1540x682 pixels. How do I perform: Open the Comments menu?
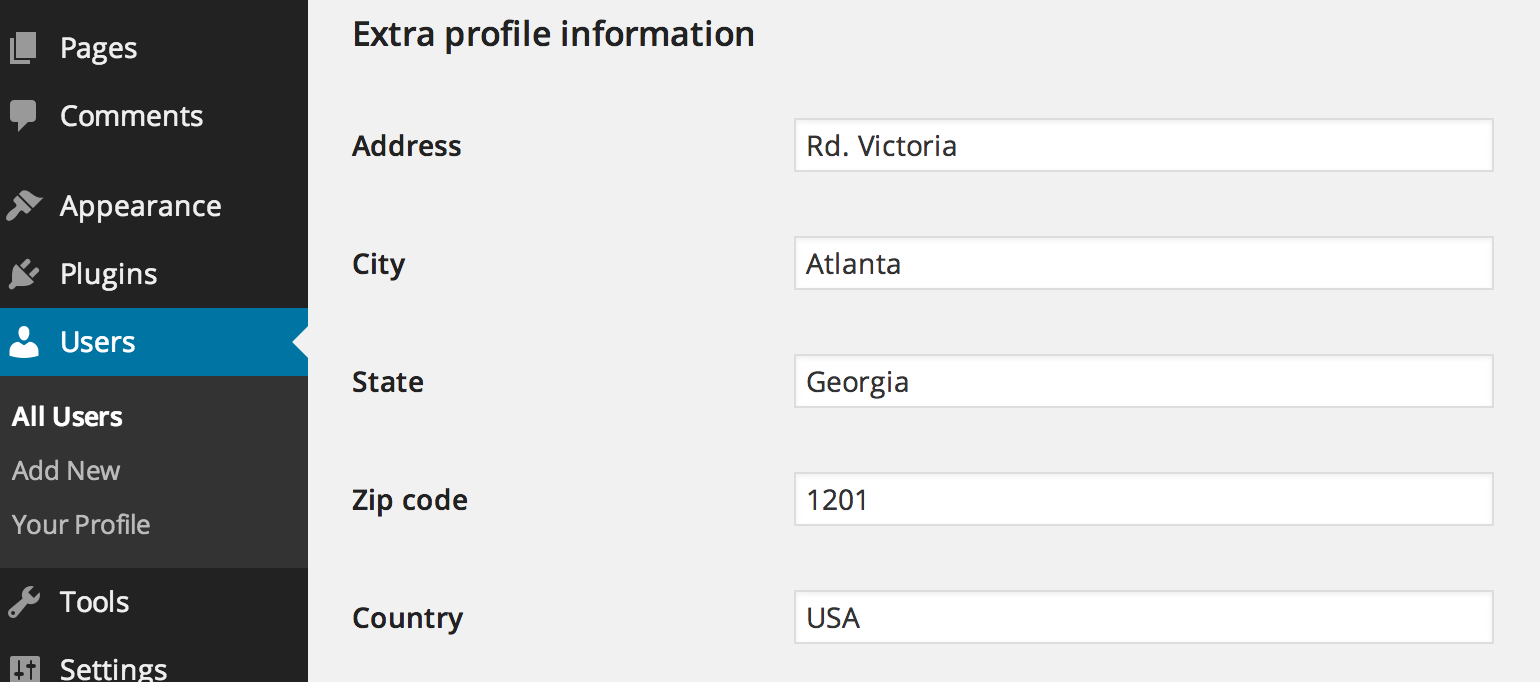point(131,116)
